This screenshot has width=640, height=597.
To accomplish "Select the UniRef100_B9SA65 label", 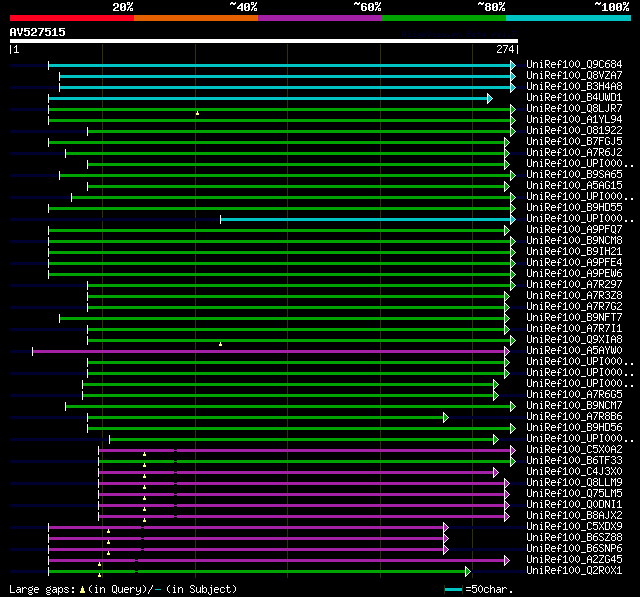I will [574, 175].
